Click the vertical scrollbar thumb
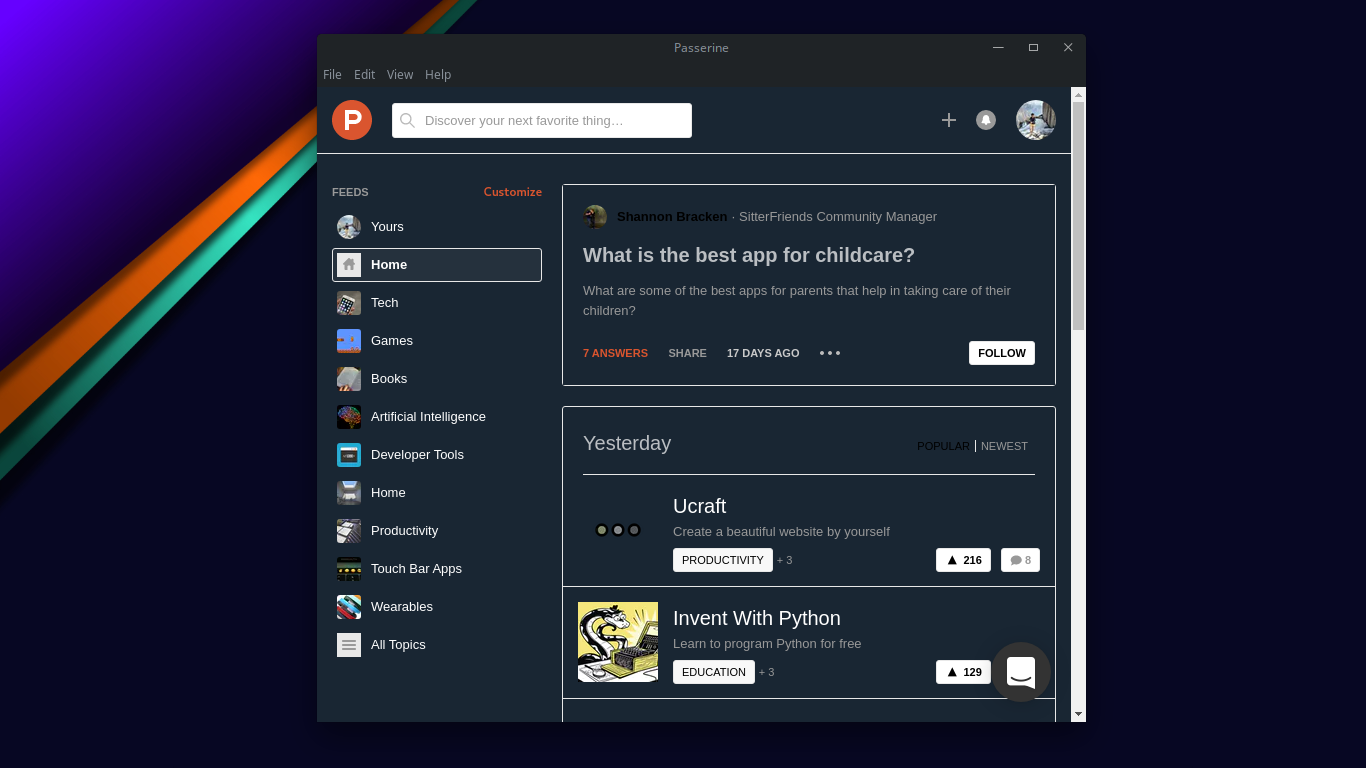This screenshot has width=1366, height=768. (x=1078, y=216)
